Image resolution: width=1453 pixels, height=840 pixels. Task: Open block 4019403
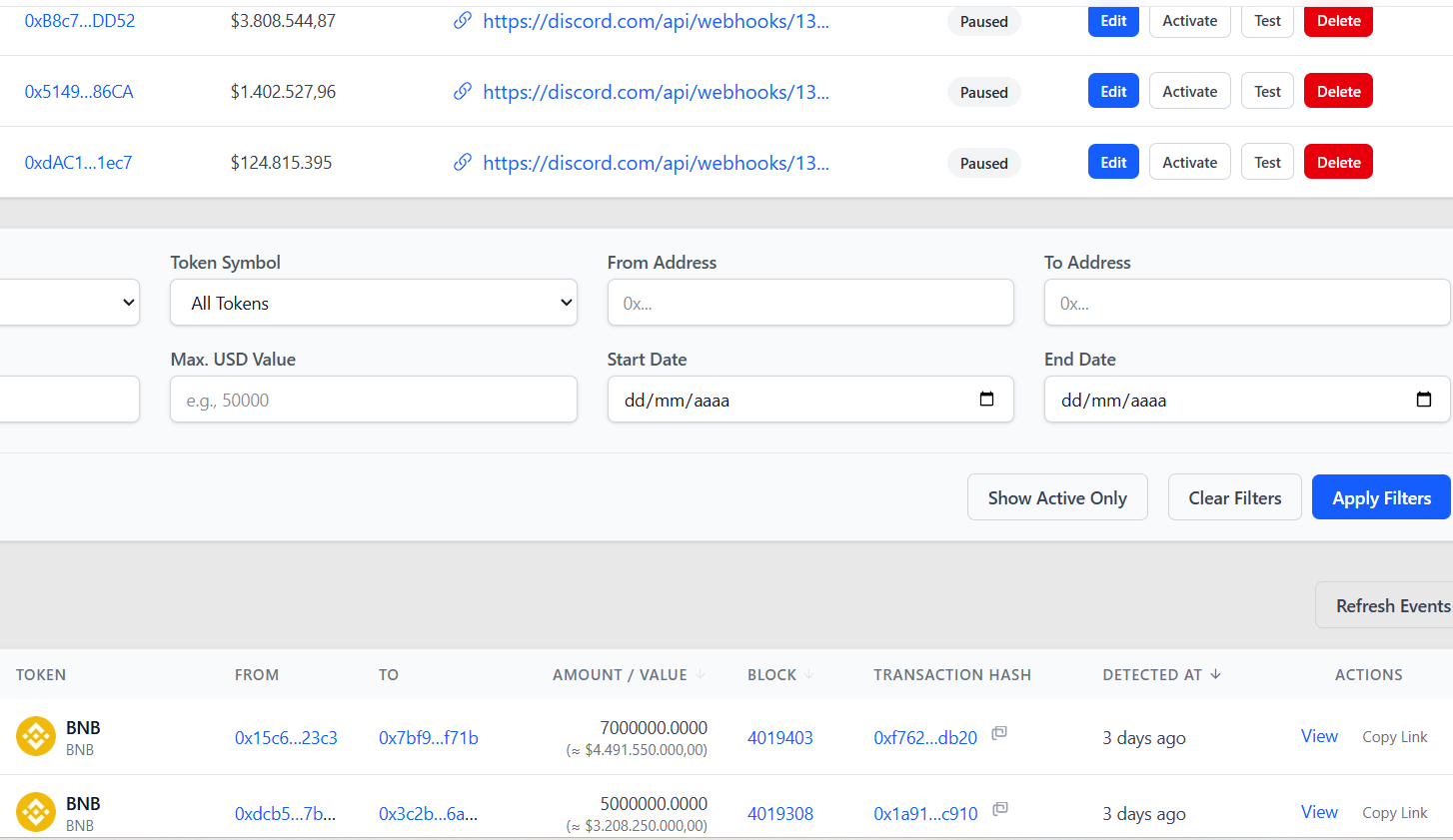click(780, 737)
